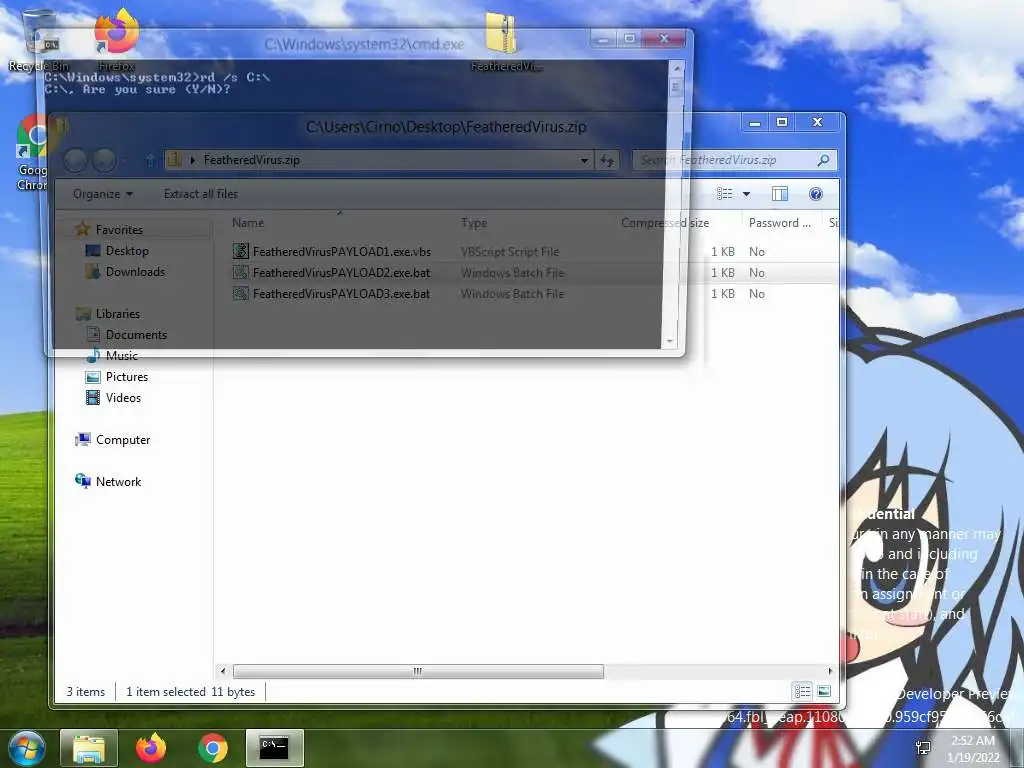Screen dimensions: 1024x768
Task: Click Extract all files
Action: (200, 194)
